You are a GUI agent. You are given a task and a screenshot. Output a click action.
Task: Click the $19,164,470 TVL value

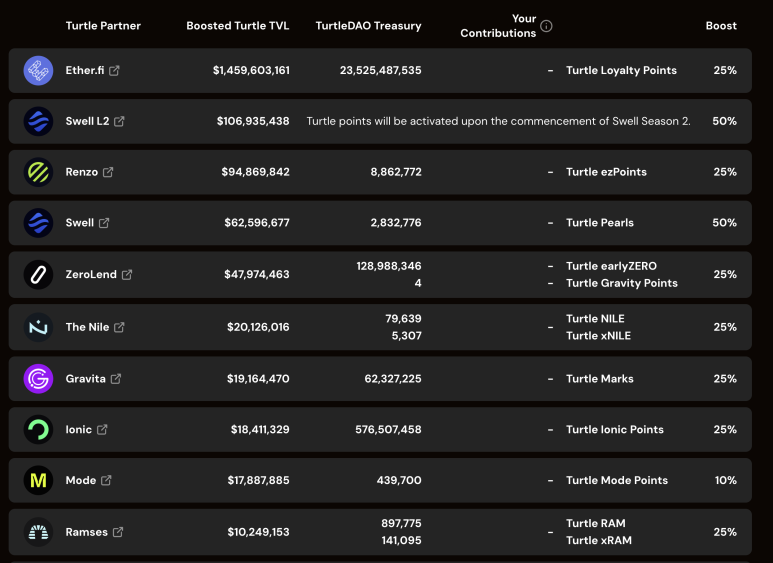(258, 379)
